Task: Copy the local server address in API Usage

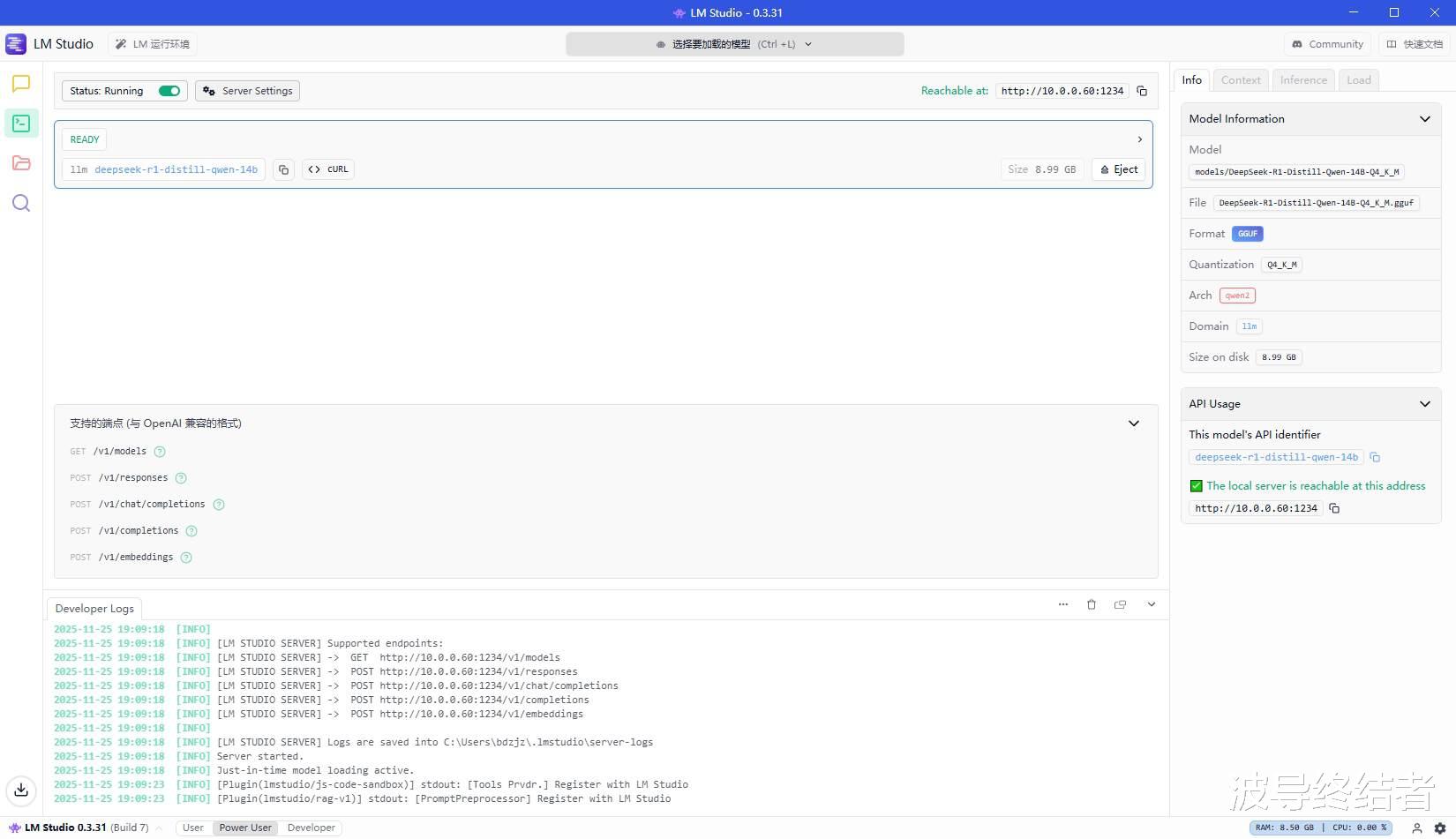Action: 1334,508
